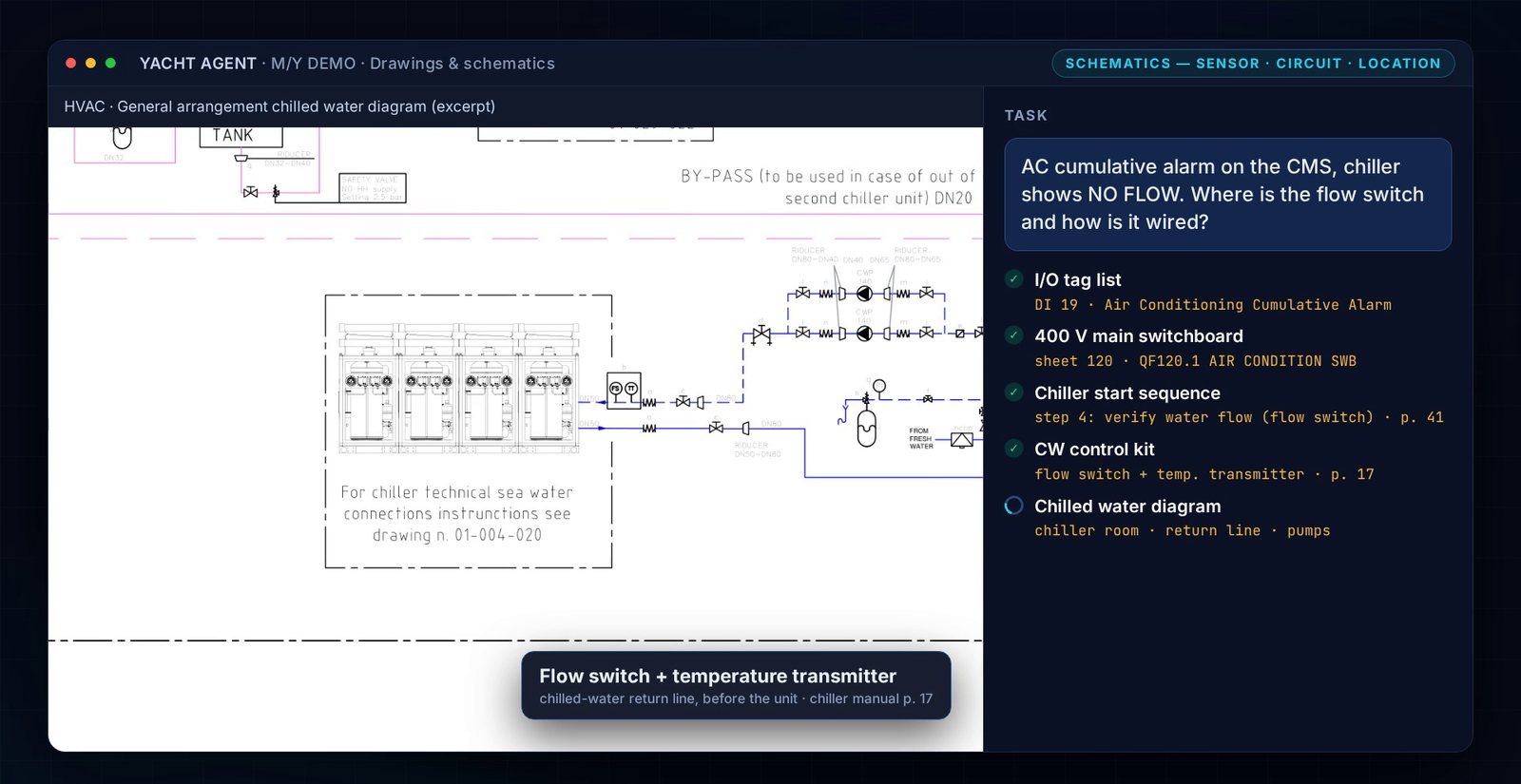Click the pressure gauge above the expansion vessel
This screenshot has height=784, width=1521.
(x=879, y=386)
